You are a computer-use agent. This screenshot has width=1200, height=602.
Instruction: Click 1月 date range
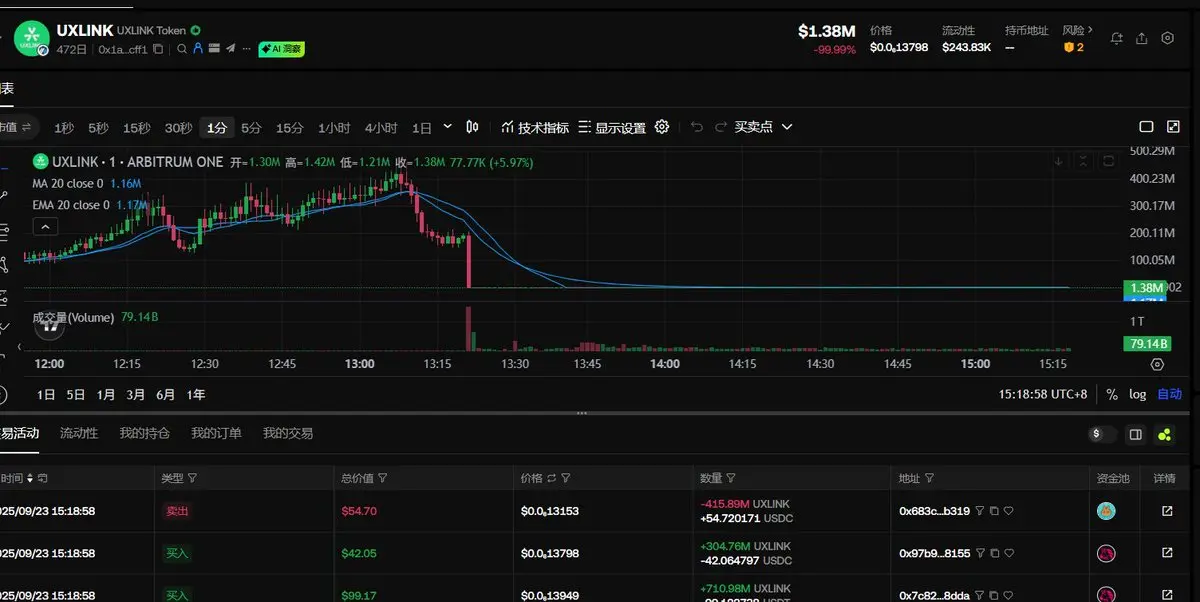(x=106, y=395)
